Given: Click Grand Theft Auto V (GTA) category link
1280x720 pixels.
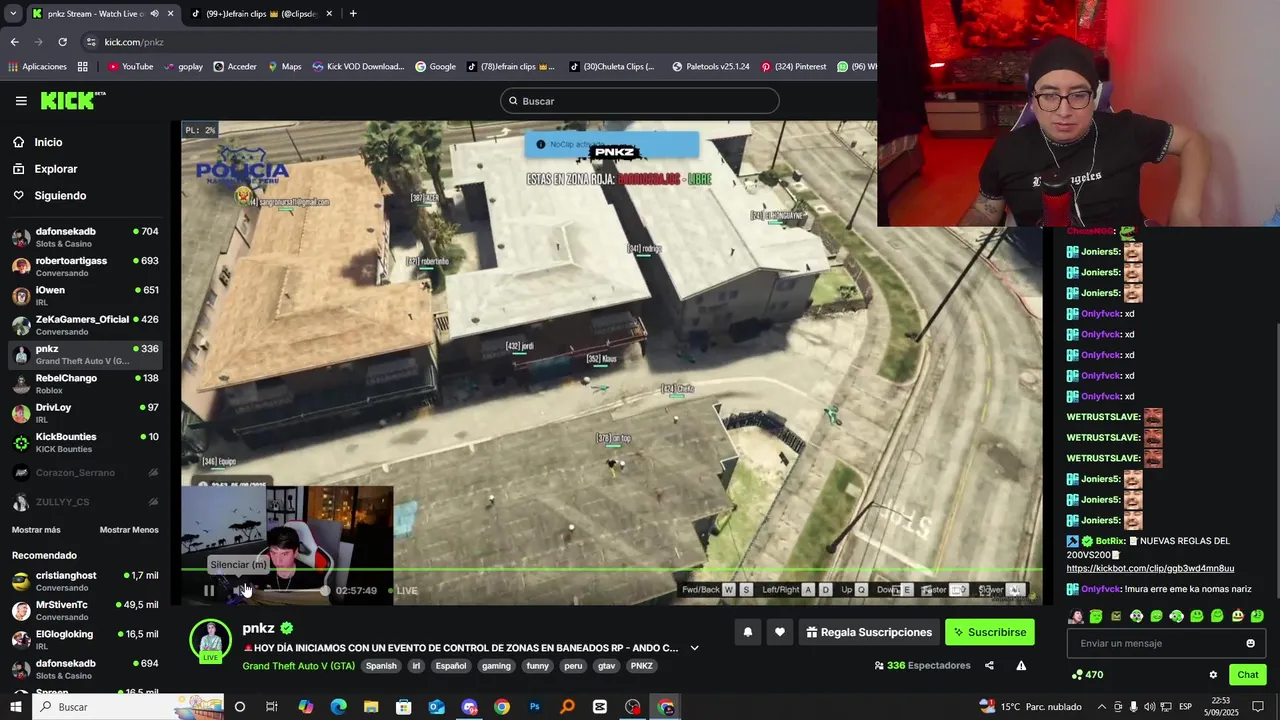Looking at the screenshot, I should [298, 666].
